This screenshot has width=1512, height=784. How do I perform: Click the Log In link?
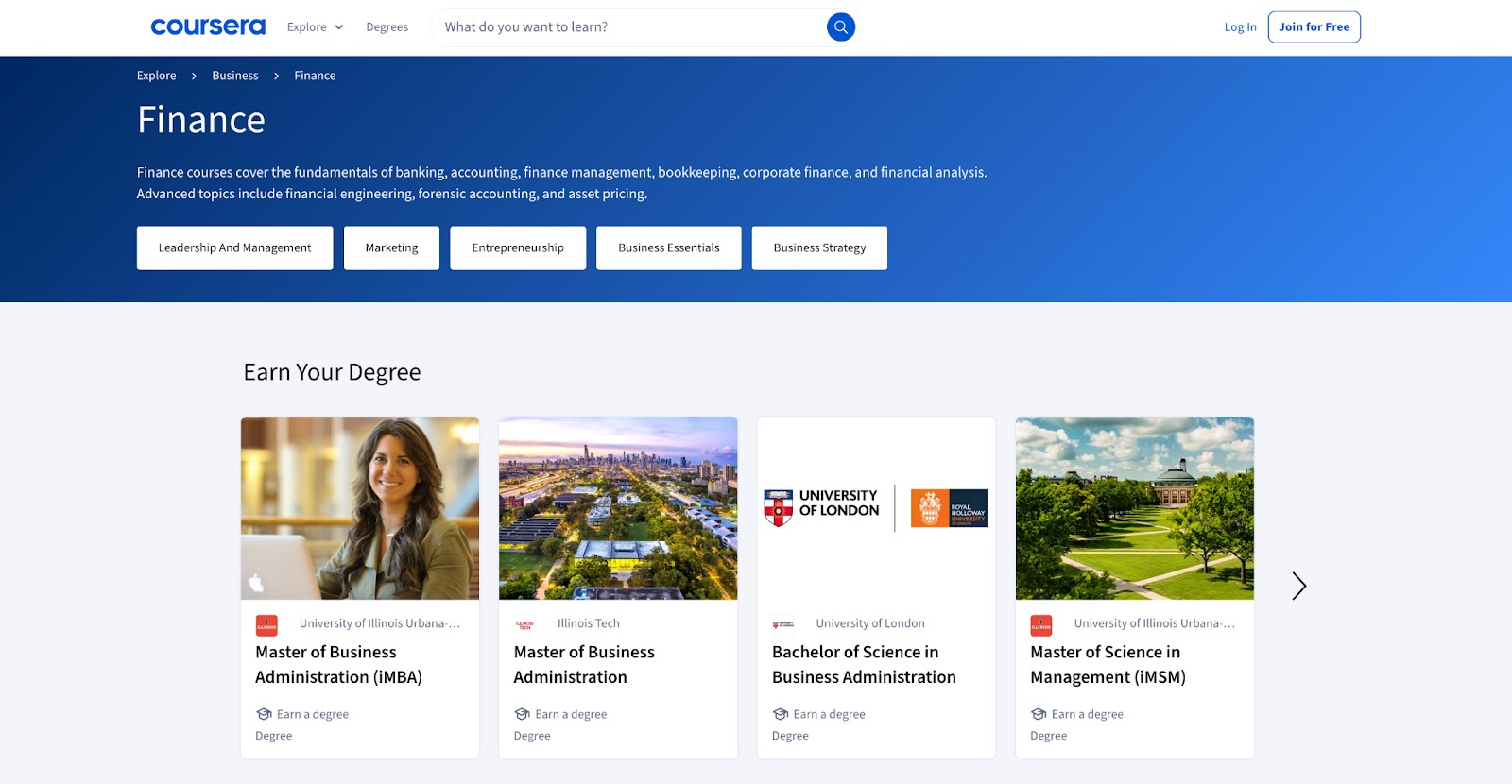click(x=1240, y=27)
